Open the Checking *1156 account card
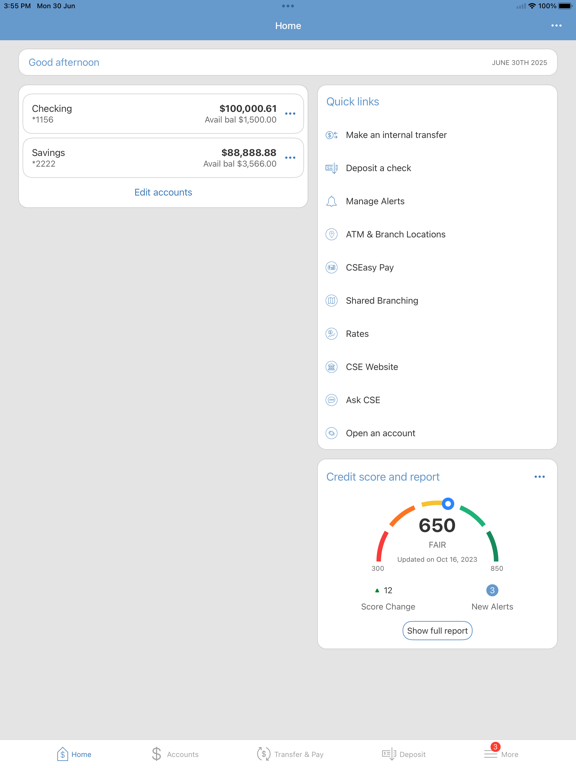Screen dimensions: 576x768 coord(163,114)
